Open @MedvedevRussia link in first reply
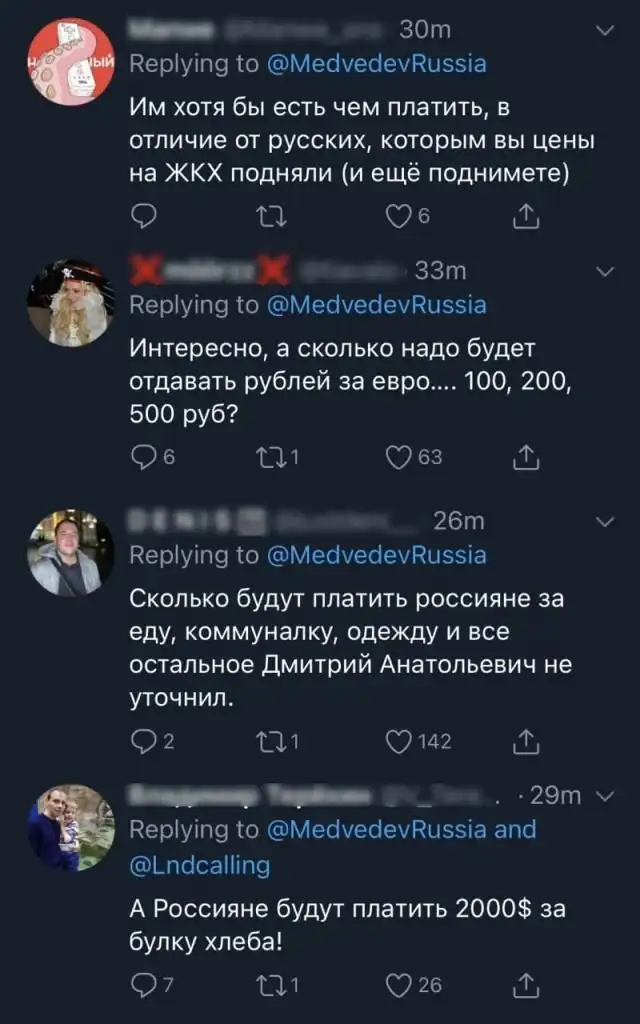The height and width of the screenshot is (1024, 640). click(376, 64)
